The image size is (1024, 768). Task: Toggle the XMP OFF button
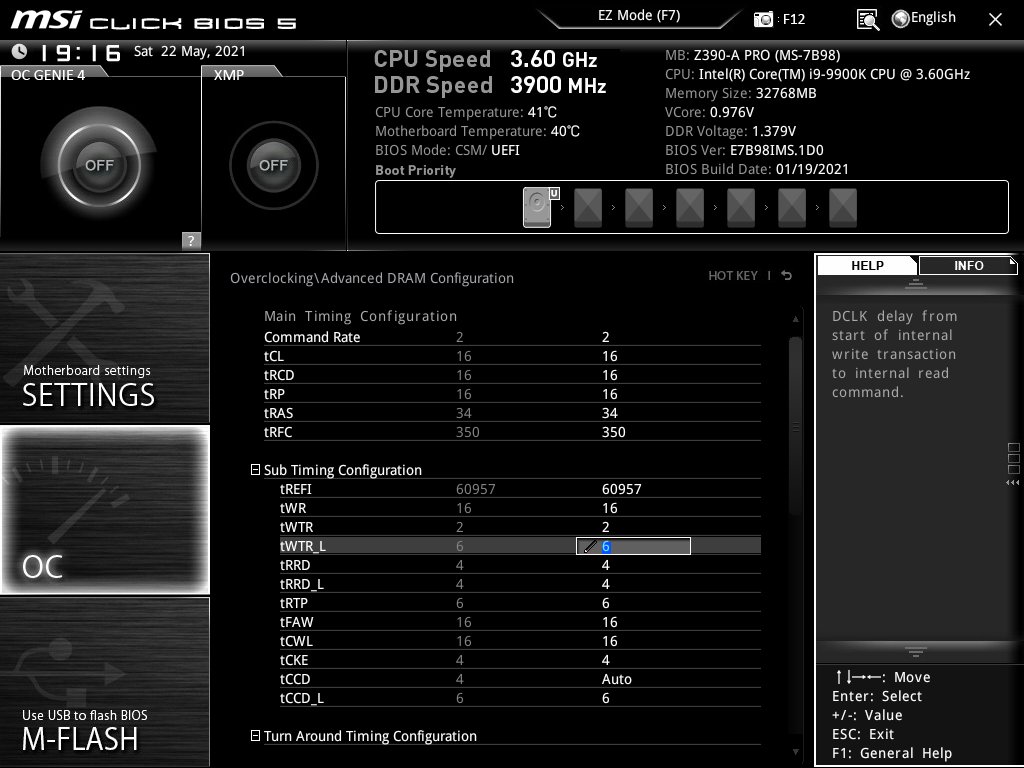(x=273, y=165)
